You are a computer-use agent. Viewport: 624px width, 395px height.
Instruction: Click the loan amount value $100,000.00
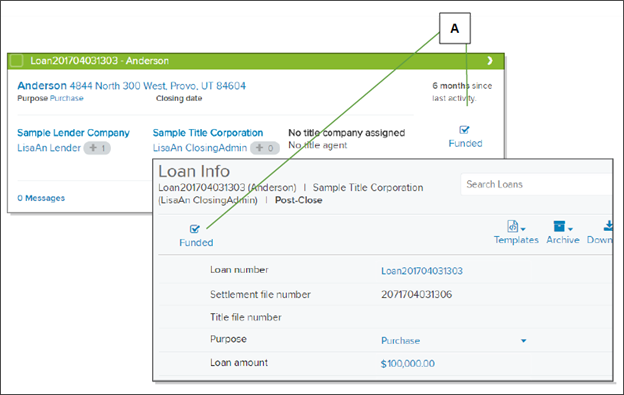[x=408, y=364]
